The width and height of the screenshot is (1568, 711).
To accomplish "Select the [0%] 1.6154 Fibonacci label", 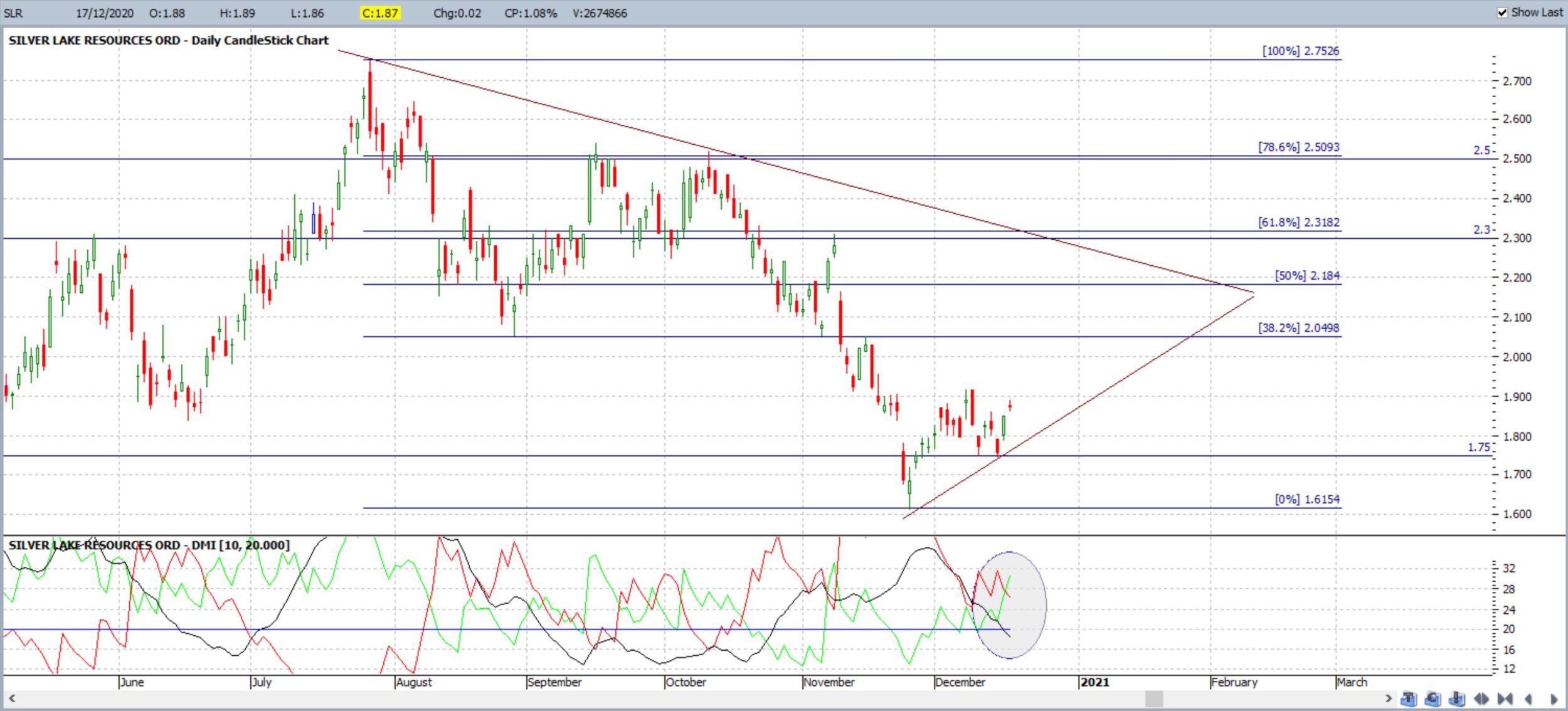I will click(x=1307, y=499).
